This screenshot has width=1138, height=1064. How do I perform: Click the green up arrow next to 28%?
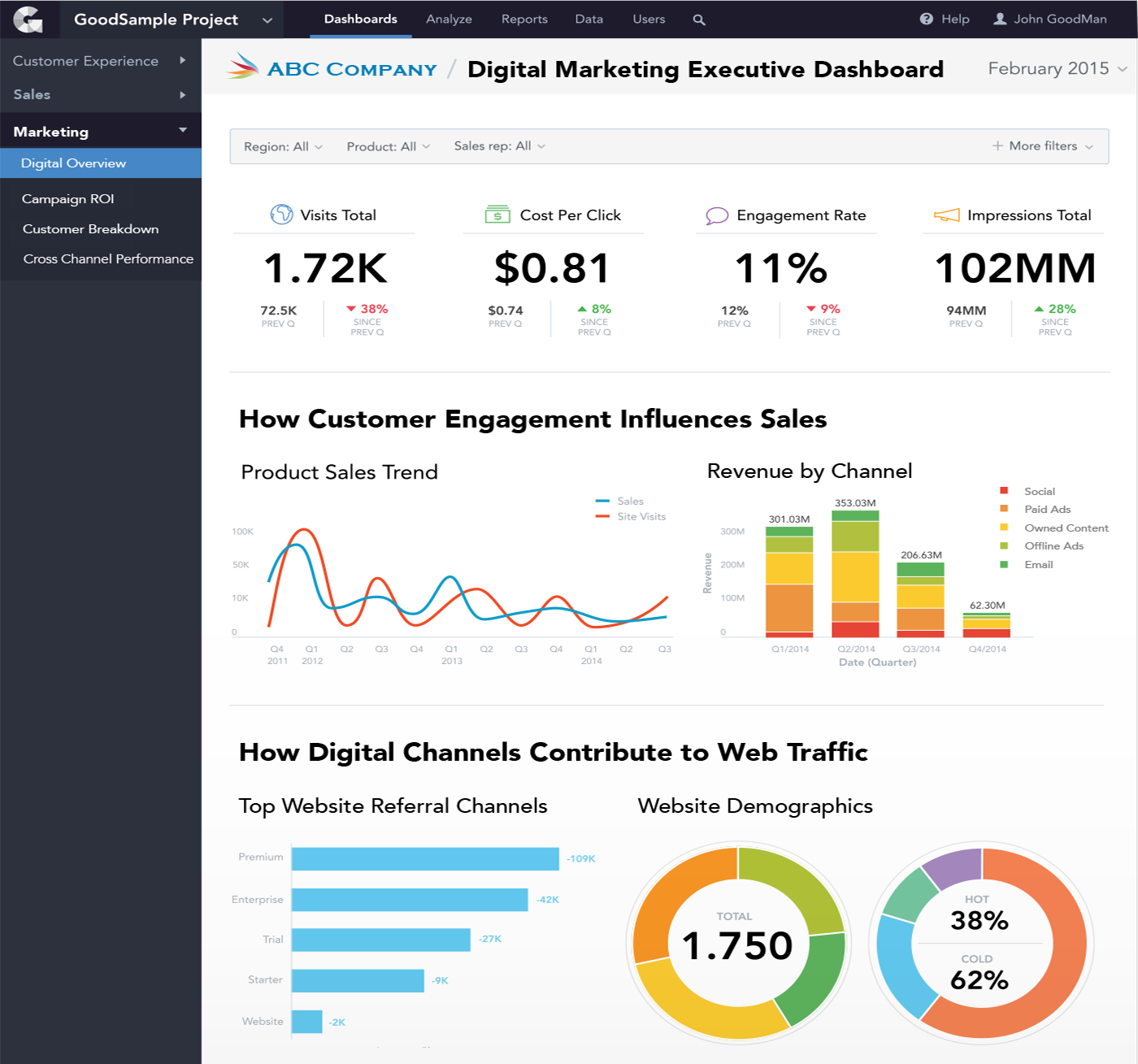click(1039, 309)
